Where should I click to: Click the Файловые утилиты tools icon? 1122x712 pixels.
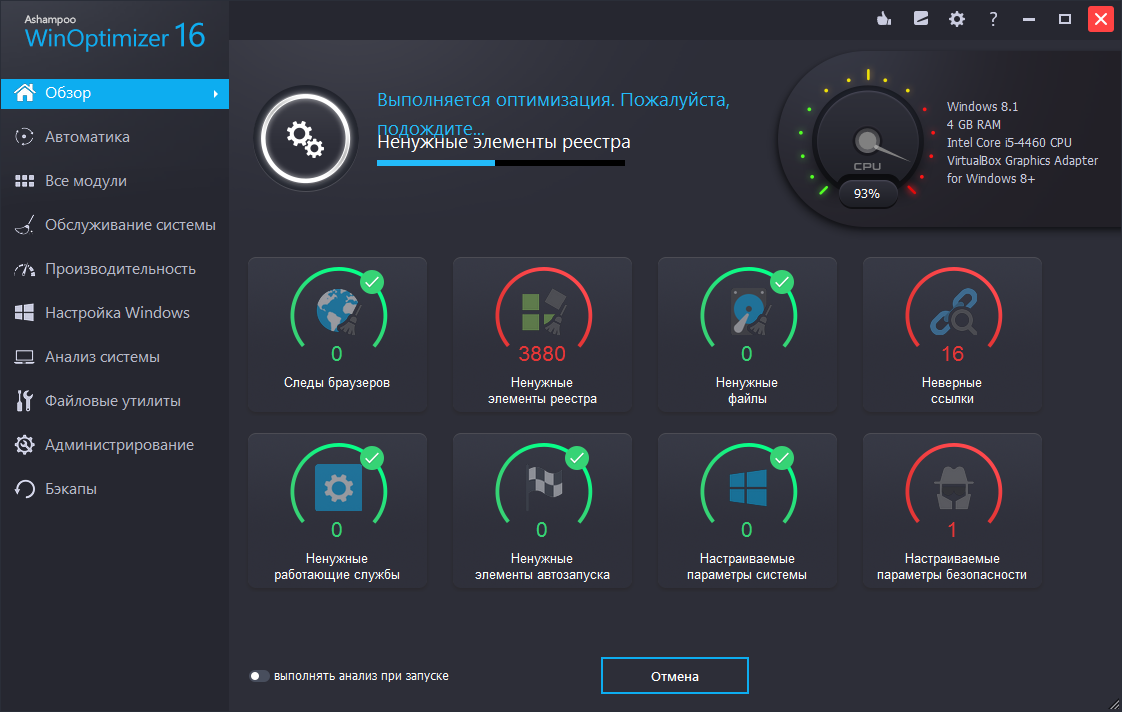click(24, 401)
